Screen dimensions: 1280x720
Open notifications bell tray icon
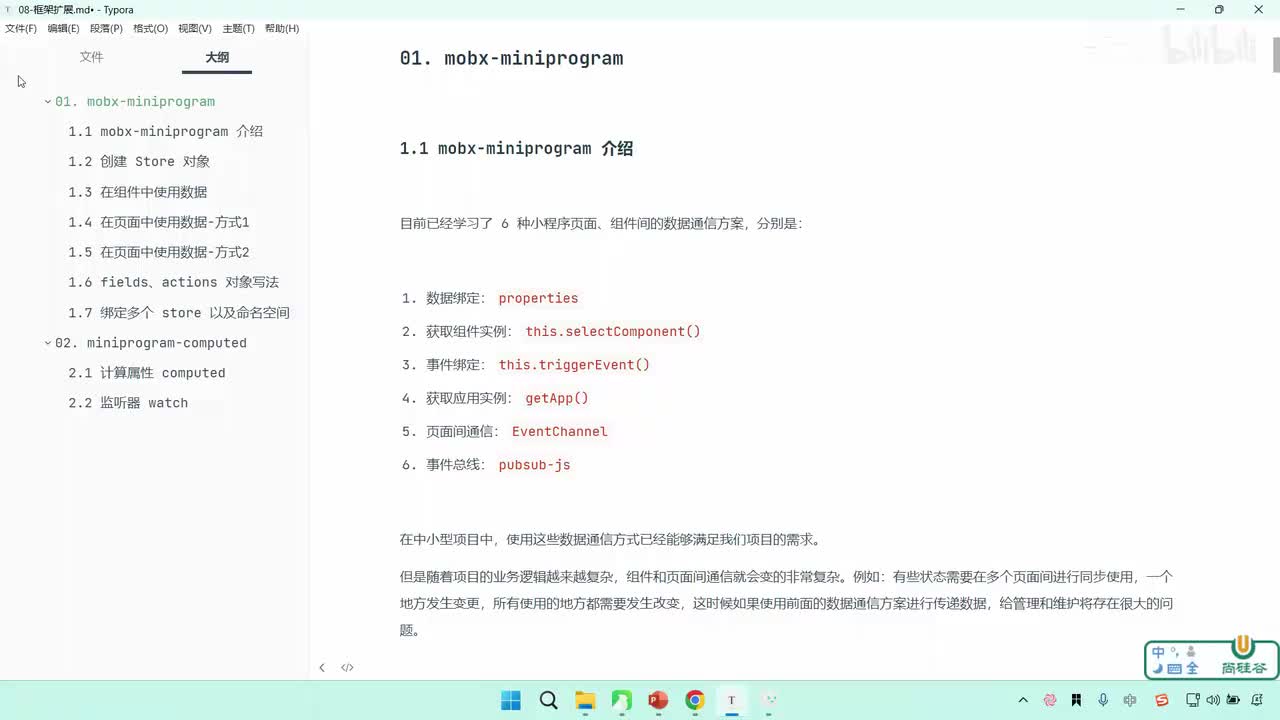tap(1256, 700)
